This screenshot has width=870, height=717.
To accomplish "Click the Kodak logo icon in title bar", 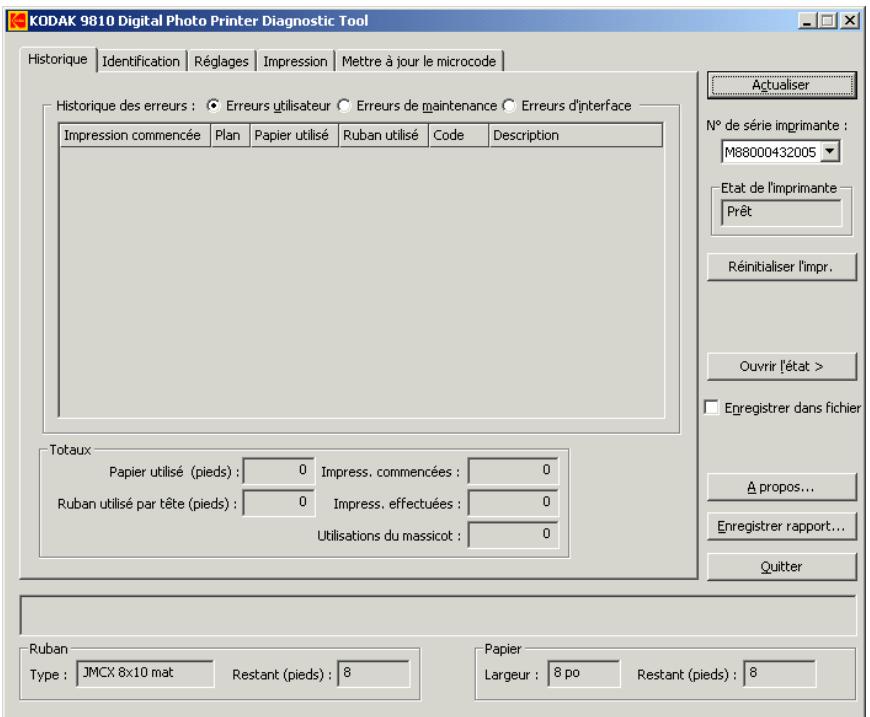I will (x=18, y=21).
